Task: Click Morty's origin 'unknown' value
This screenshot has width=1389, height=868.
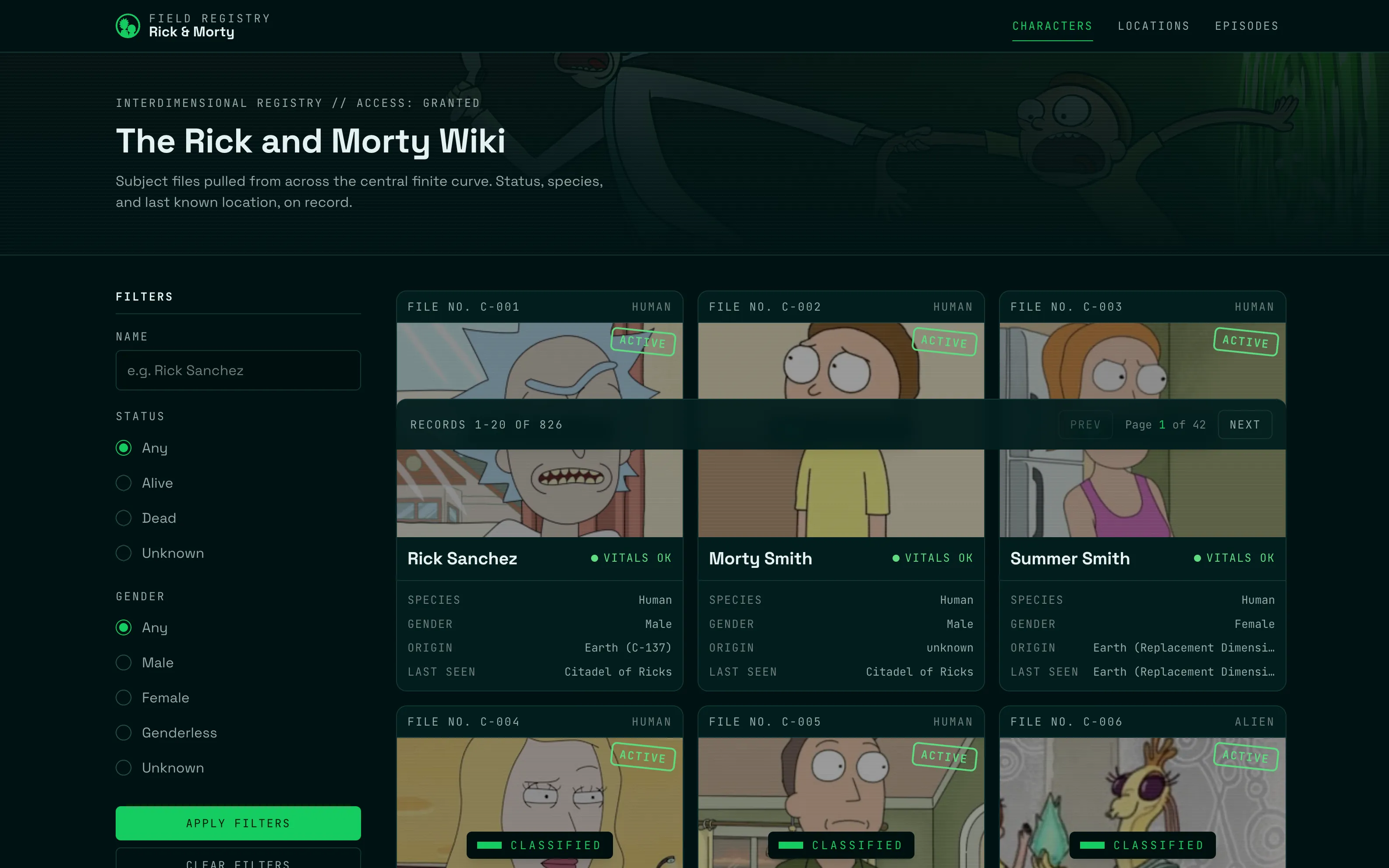Action: coord(950,648)
